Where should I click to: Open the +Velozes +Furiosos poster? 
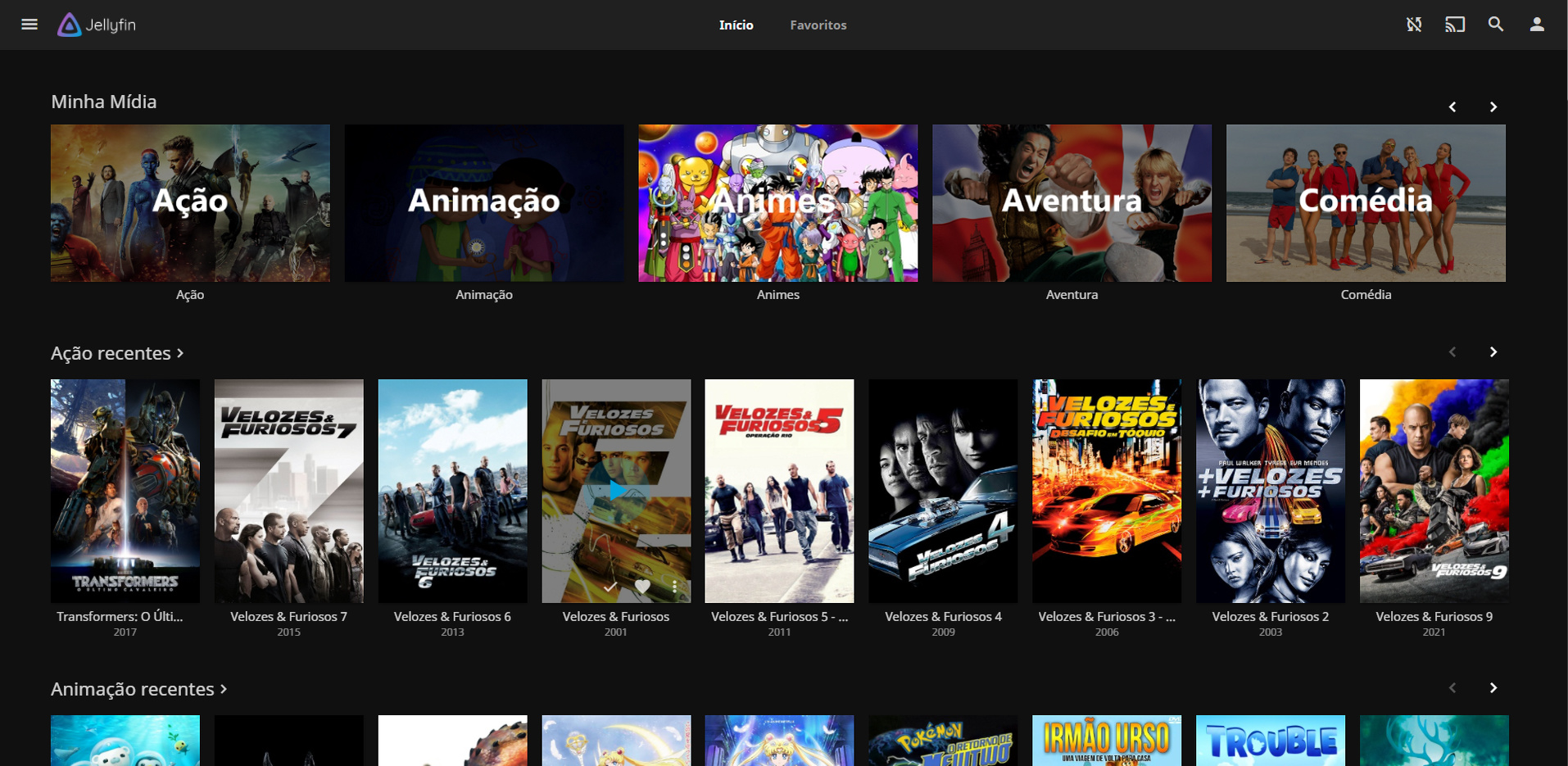click(x=1271, y=491)
